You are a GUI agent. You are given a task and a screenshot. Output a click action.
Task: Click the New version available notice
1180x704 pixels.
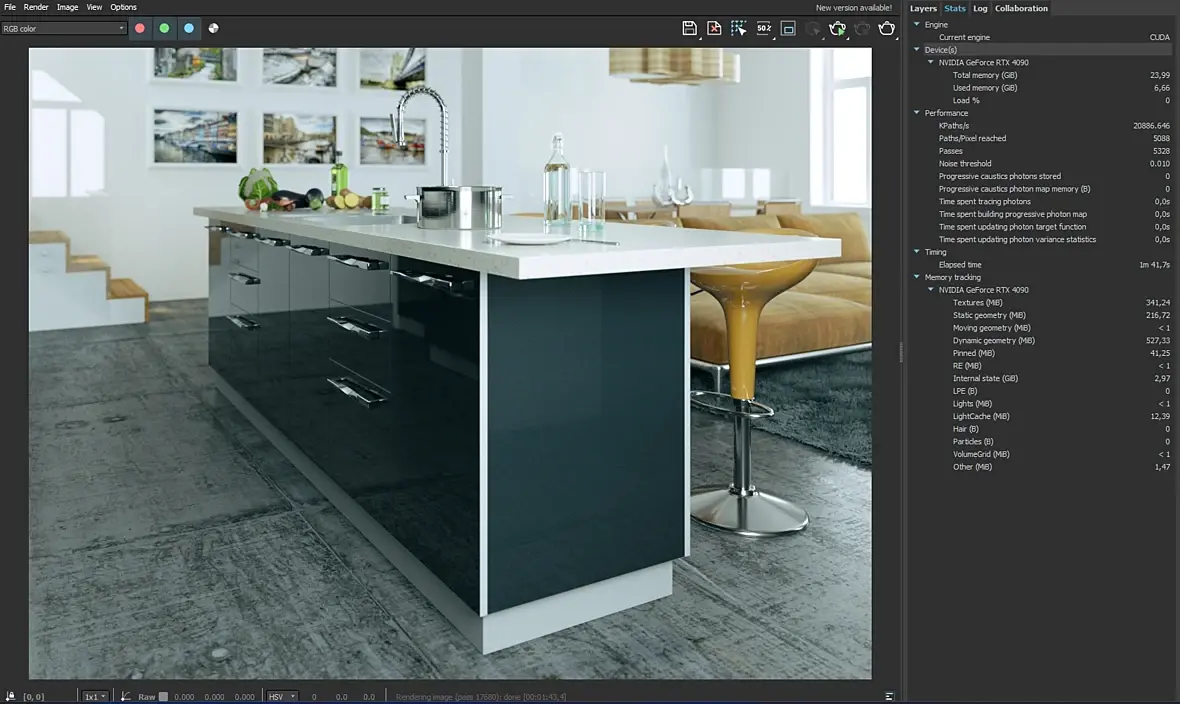point(853,8)
